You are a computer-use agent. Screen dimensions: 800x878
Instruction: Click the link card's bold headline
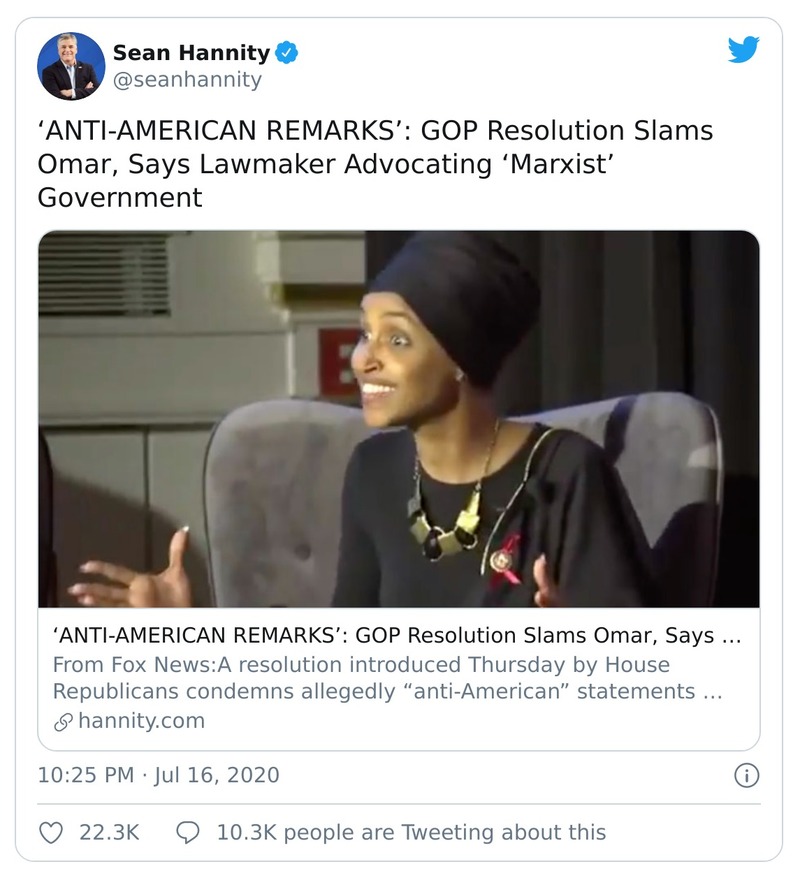pos(396,636)
